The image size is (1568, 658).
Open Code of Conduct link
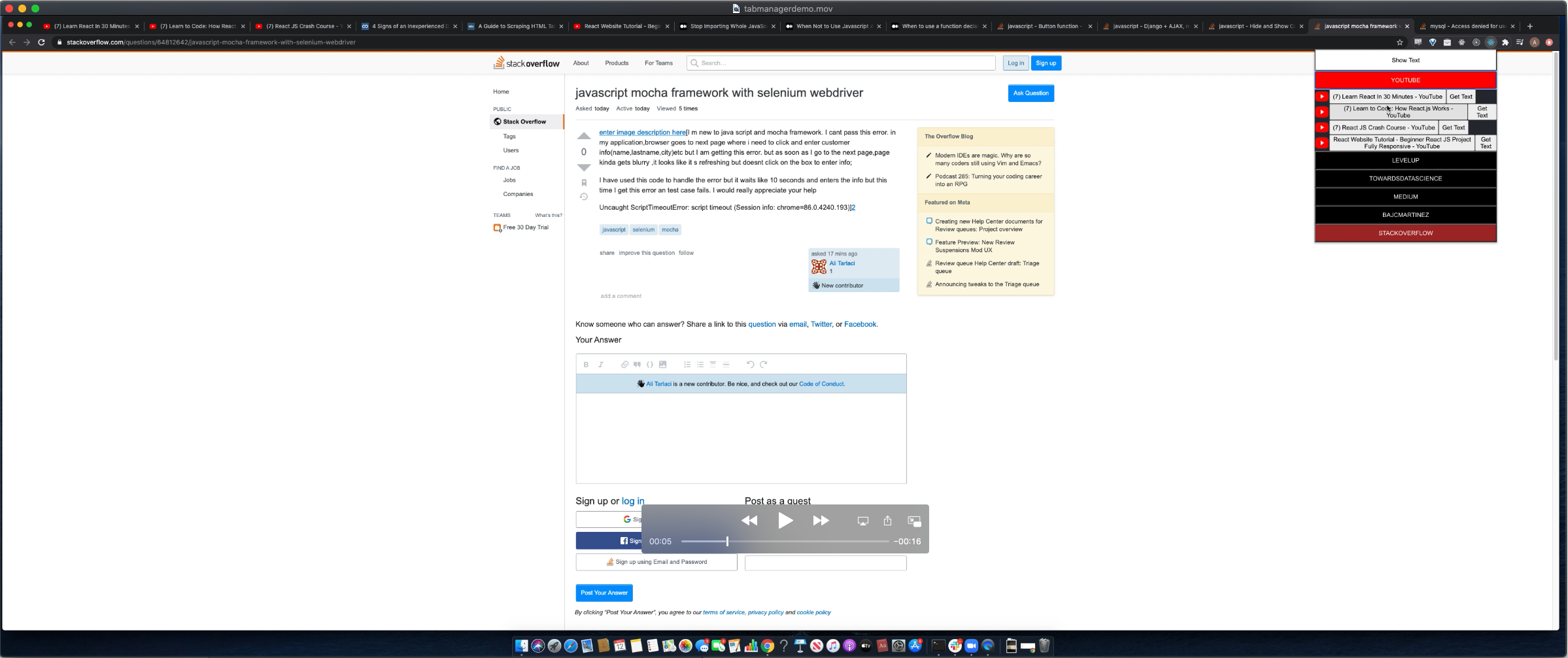pyautogui.click(x=821, y=384)
